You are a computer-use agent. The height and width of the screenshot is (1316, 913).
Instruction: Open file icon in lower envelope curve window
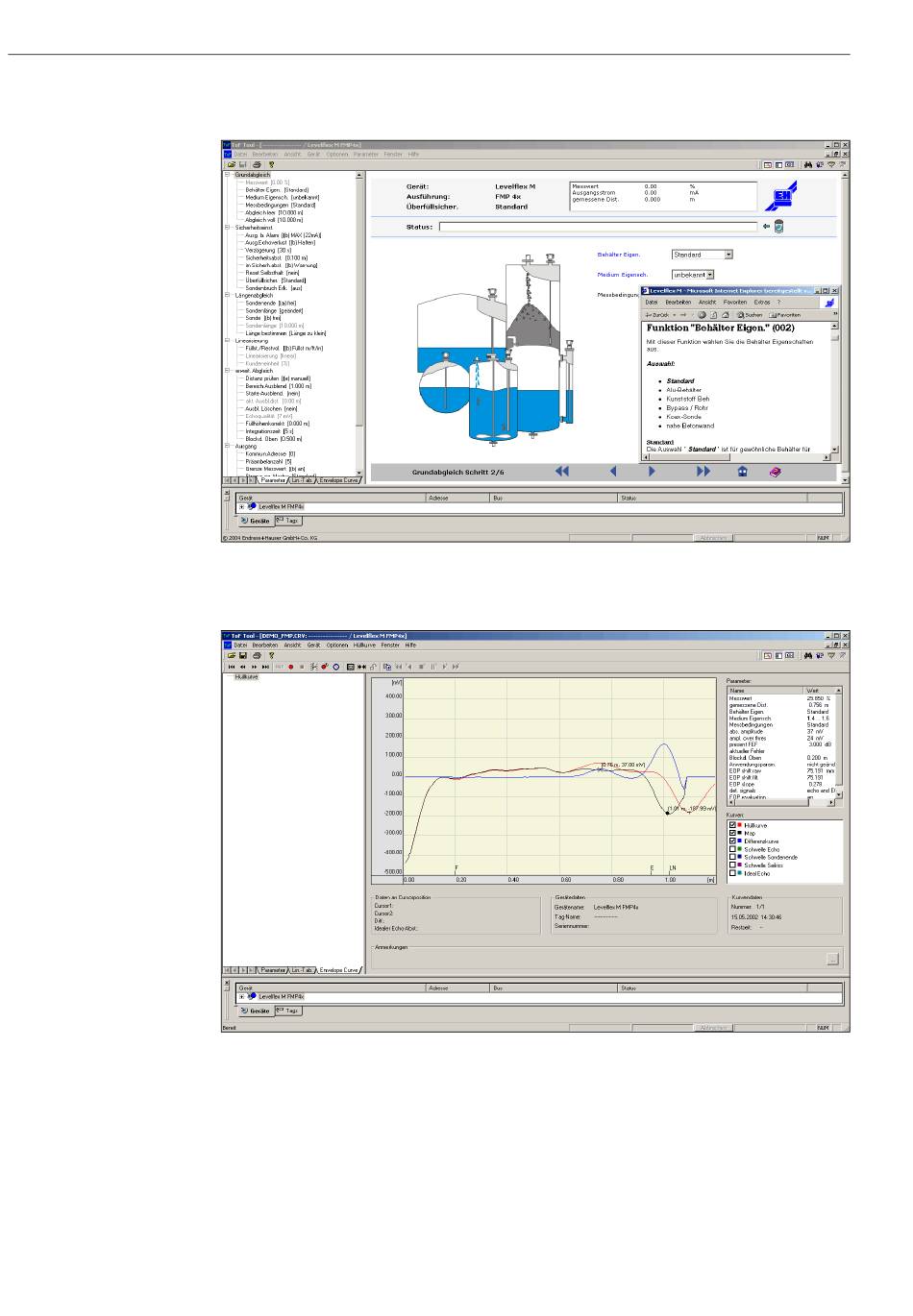pos(232,655)
